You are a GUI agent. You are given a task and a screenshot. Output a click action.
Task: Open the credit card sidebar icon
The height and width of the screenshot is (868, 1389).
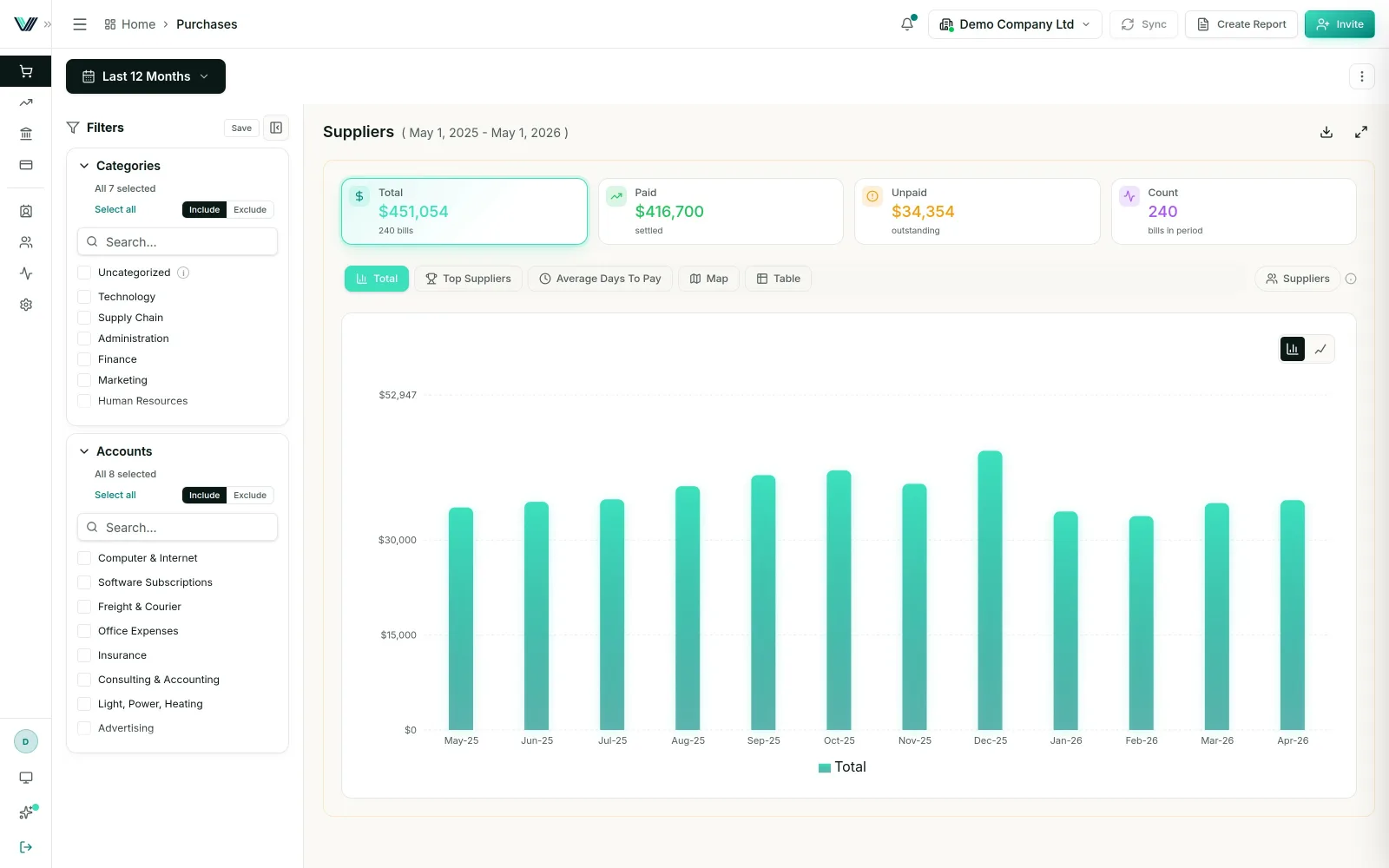tap(26, 165)
